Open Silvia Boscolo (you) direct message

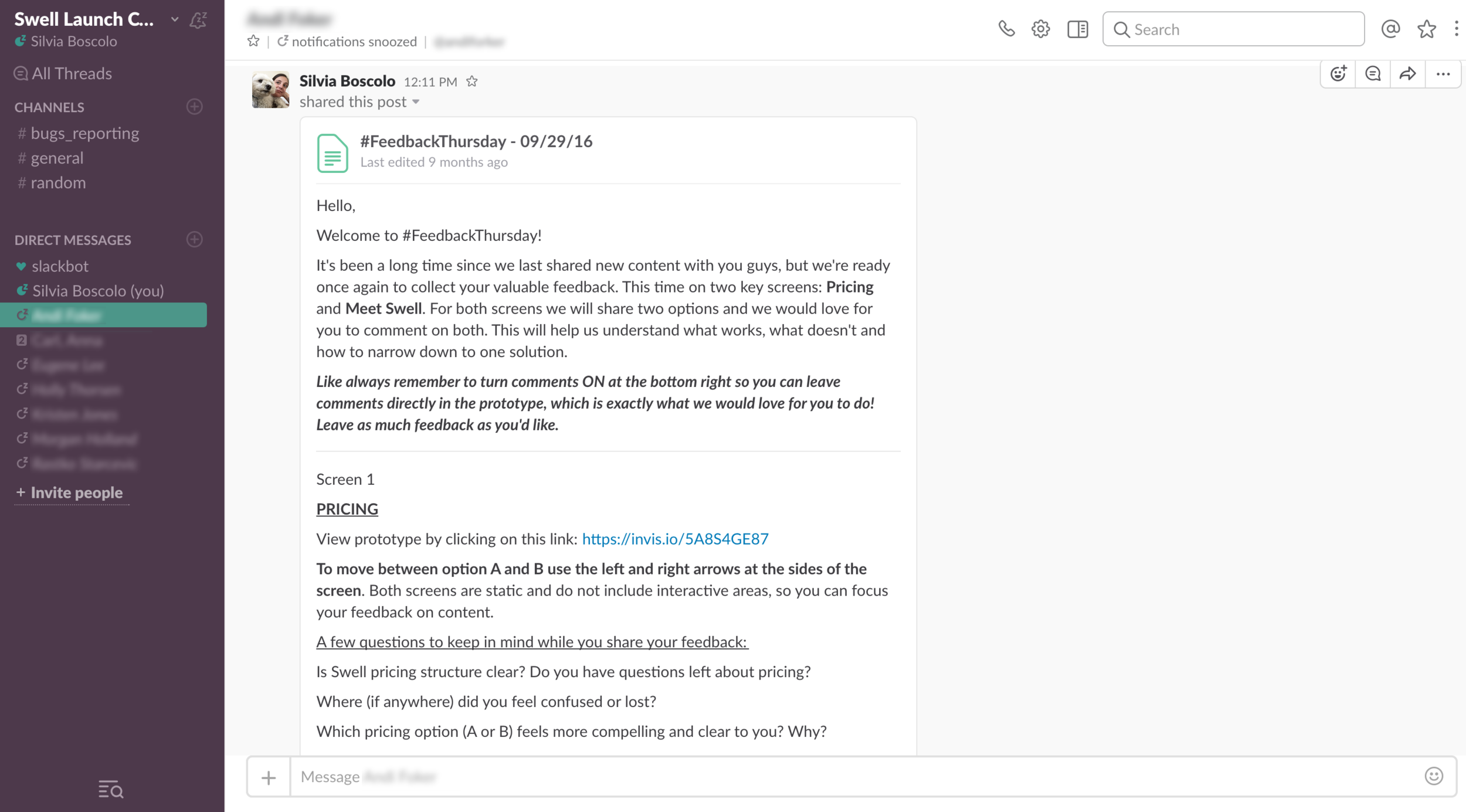(x=89, y=291)
